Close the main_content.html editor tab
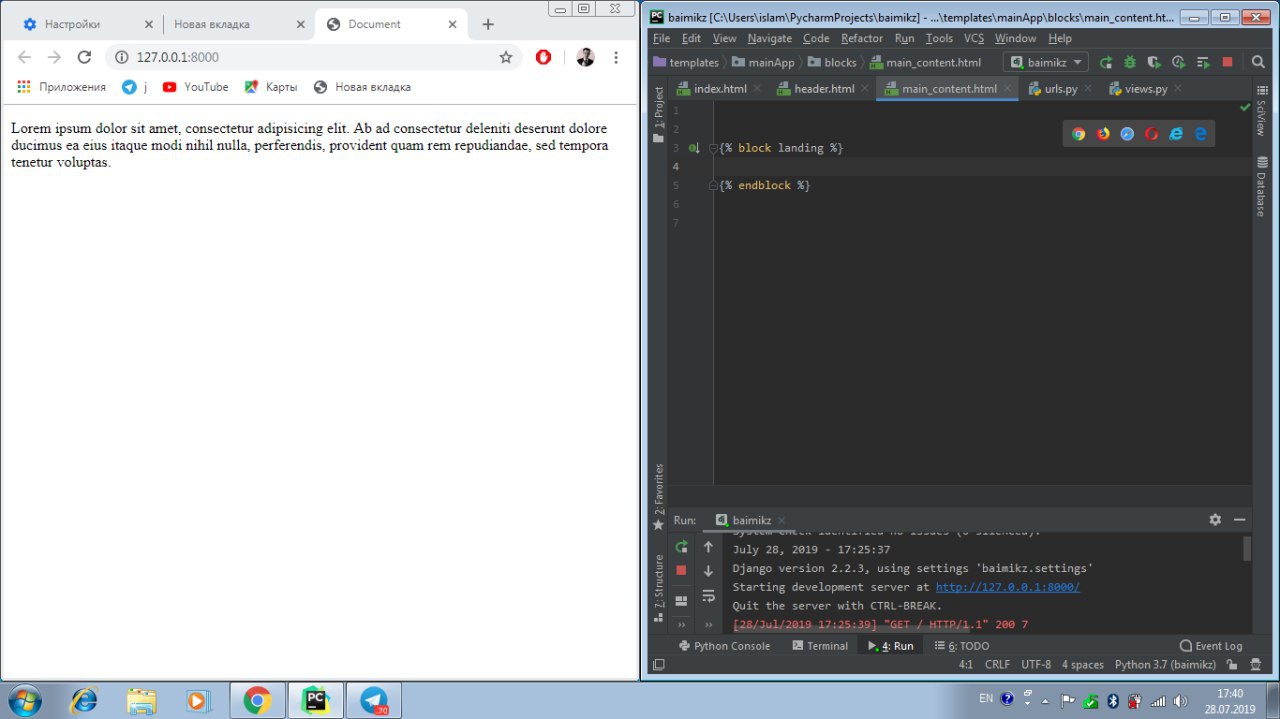The height and width of the screenshot is (719, 1280). click(1008, 88)
